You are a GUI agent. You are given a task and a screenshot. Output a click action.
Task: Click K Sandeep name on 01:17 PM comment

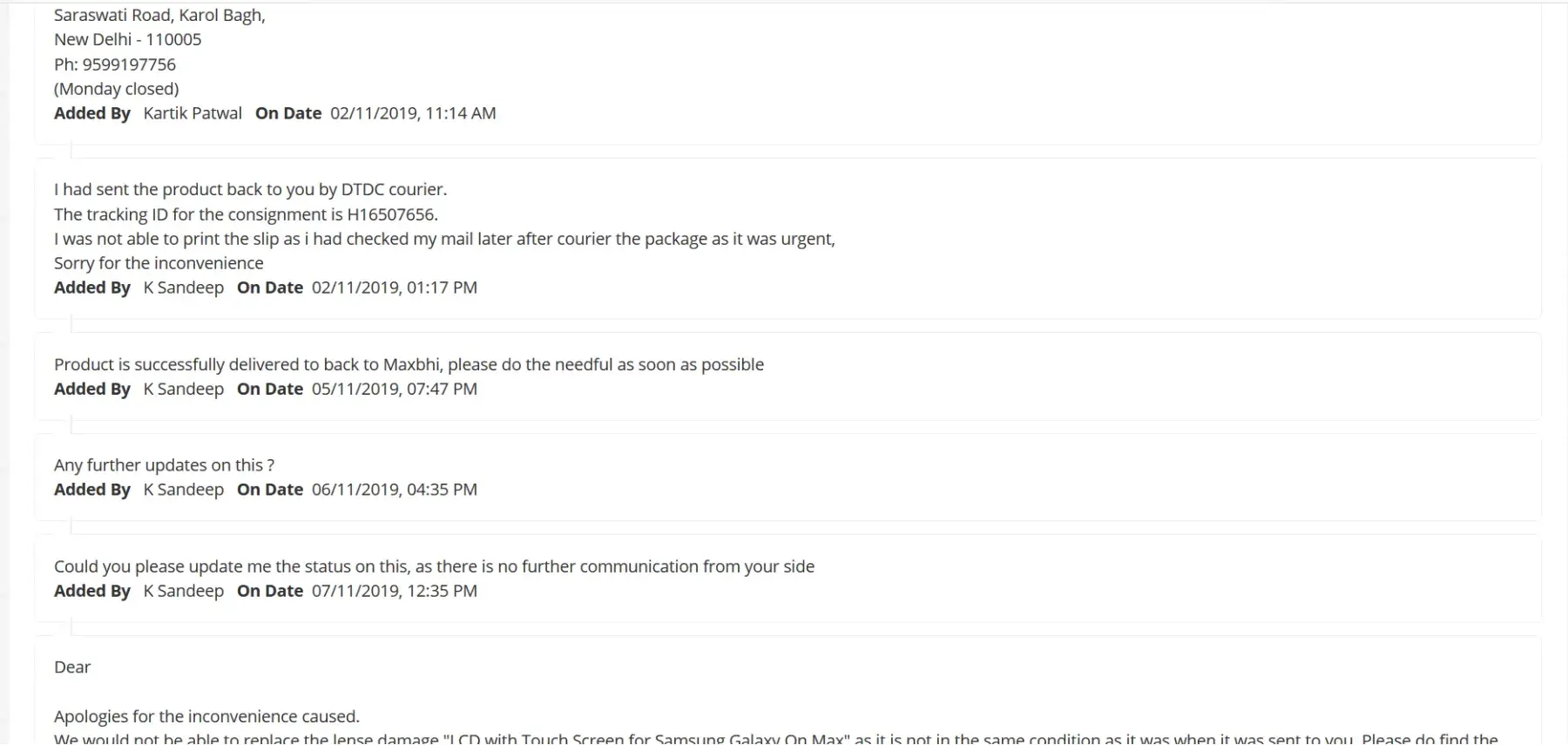coord(184,288)
